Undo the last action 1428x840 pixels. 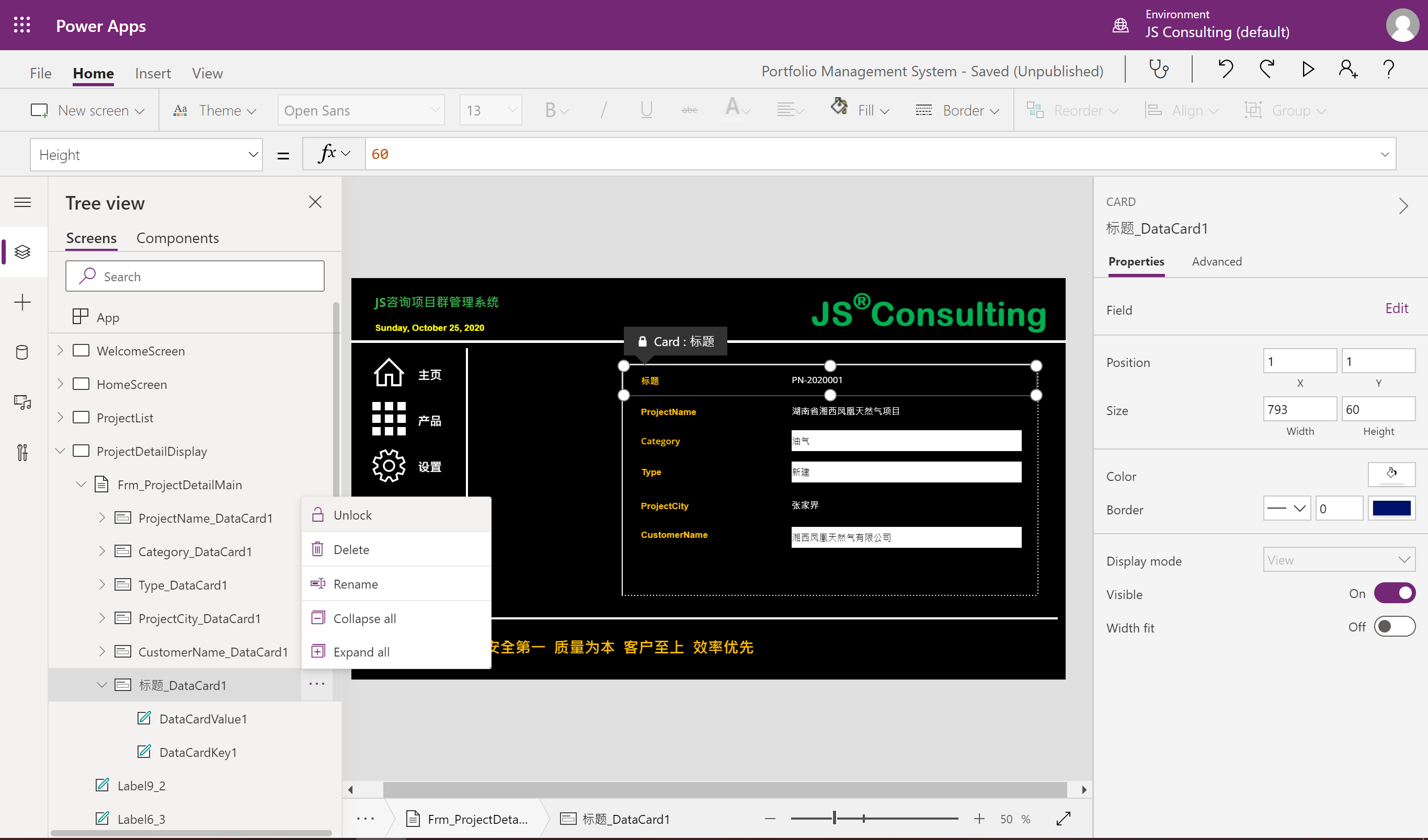(x=1225, y=70)
